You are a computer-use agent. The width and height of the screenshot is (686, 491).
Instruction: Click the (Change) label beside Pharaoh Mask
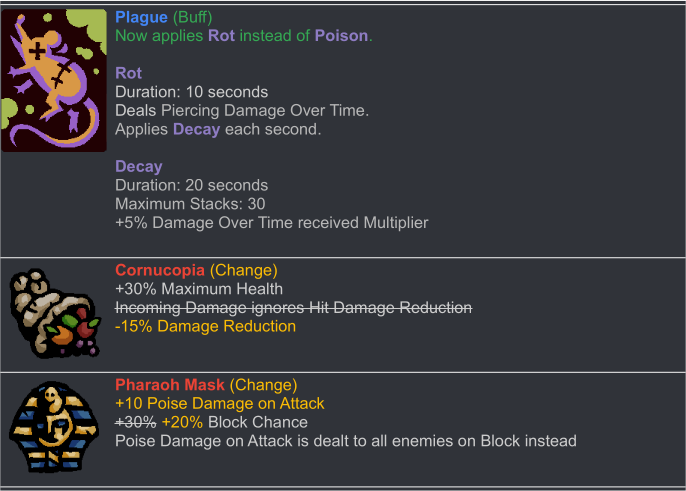point(263,385)
